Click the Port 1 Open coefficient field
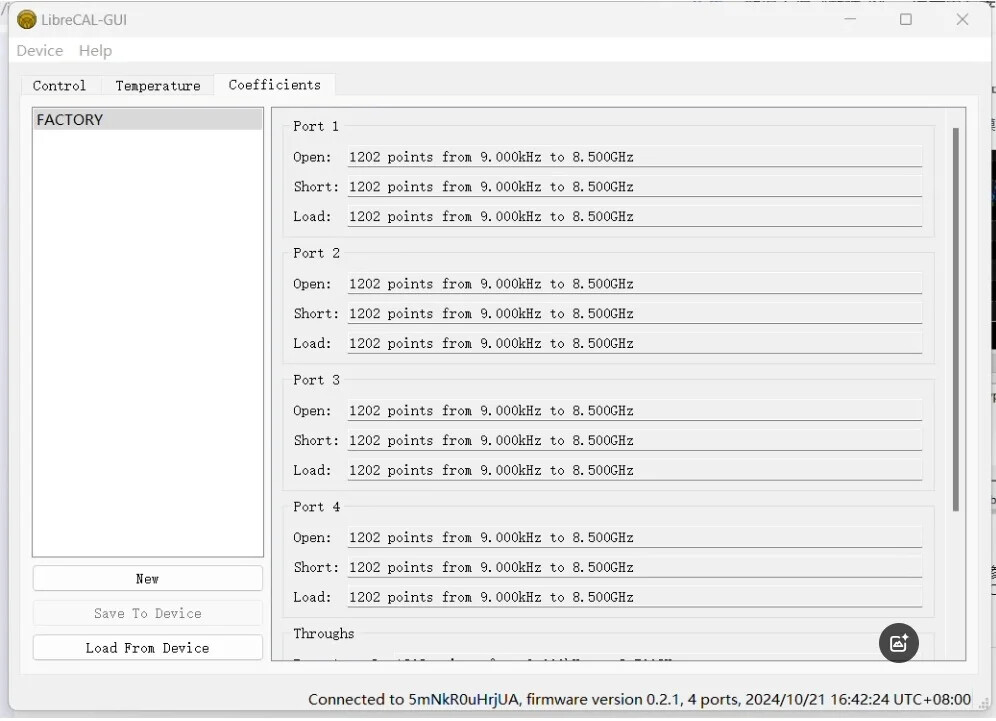Image resolution: width=996 pixels, height=721 pixels. (634, 156)
